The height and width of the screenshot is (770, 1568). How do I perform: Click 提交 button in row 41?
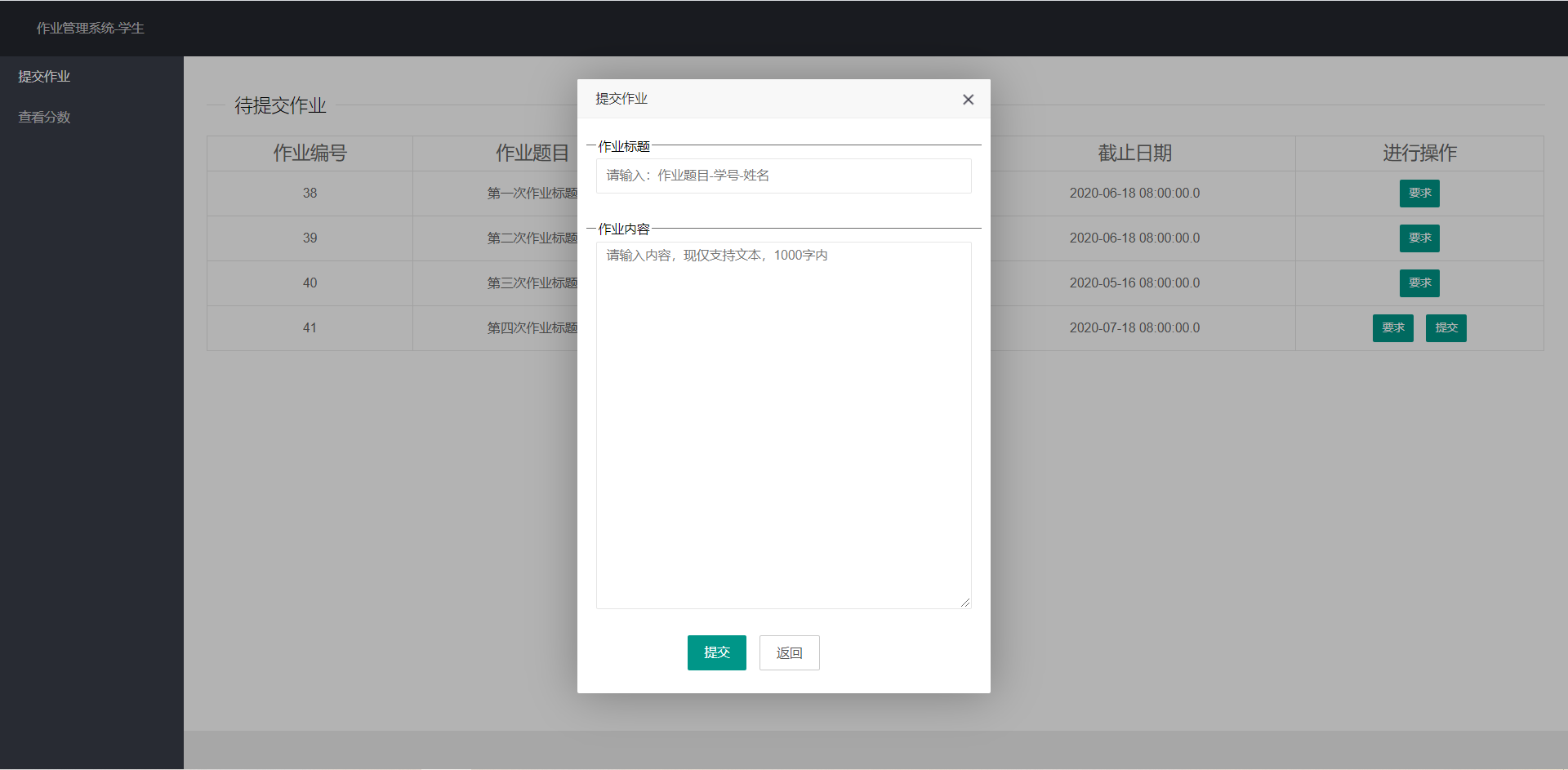coord(1446,328)
